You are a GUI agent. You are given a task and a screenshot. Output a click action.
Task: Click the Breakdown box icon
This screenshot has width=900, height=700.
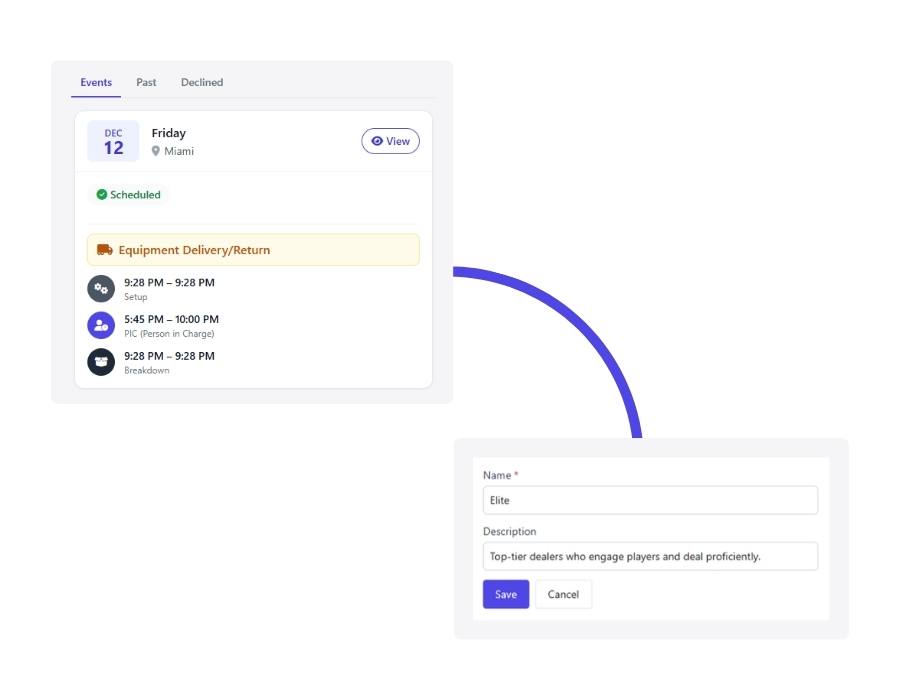pyautogui.click(x=101, y=362)
